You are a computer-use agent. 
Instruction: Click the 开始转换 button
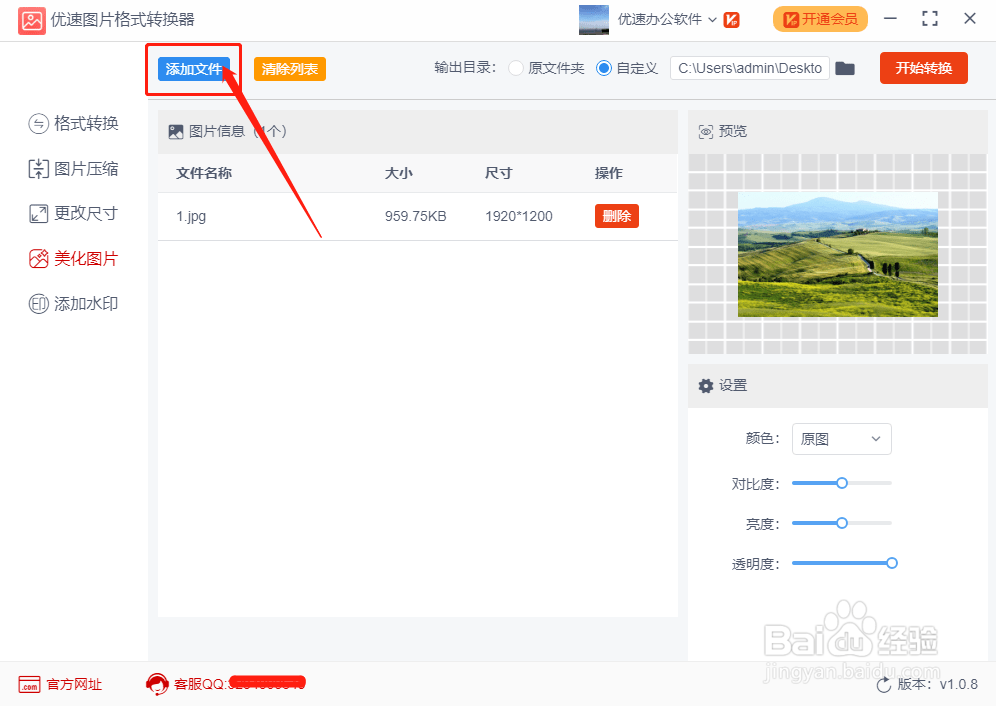(x=924, y=68)
